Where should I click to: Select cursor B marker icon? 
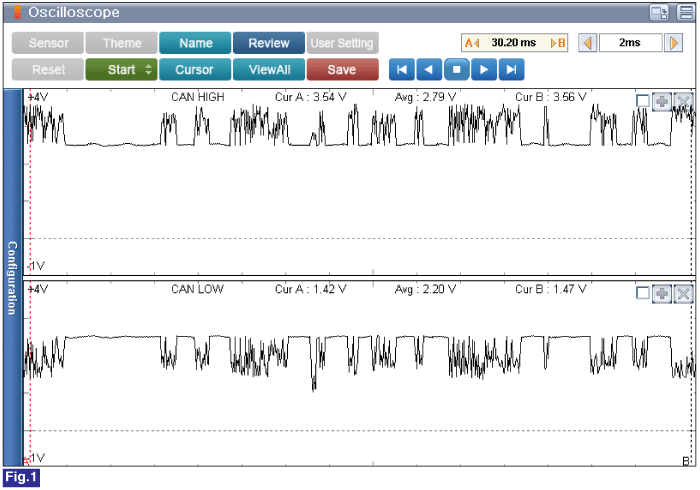pos(558,43)
